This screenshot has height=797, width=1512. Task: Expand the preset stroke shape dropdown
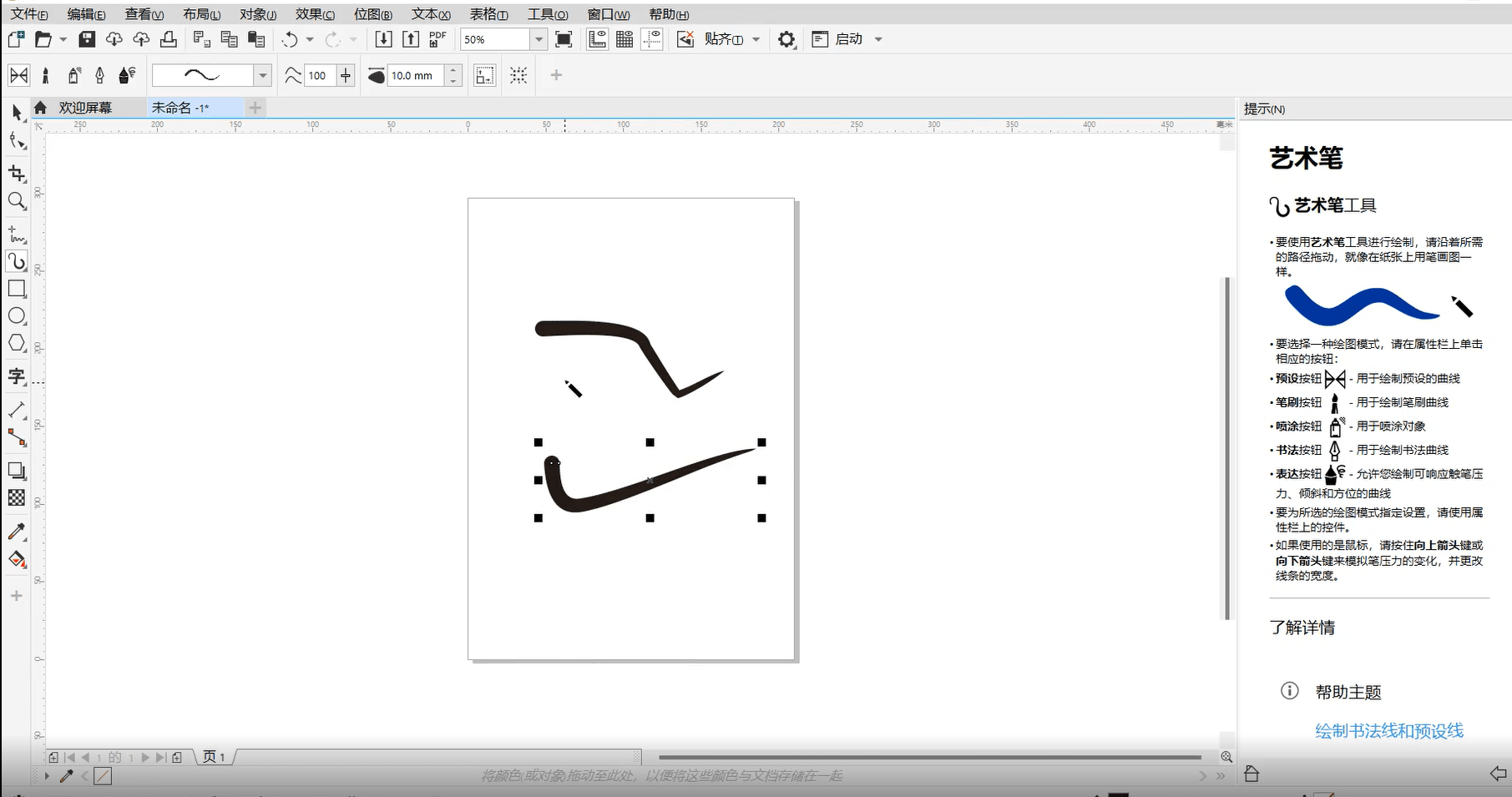pyautogui.click(x=263, y=76)
